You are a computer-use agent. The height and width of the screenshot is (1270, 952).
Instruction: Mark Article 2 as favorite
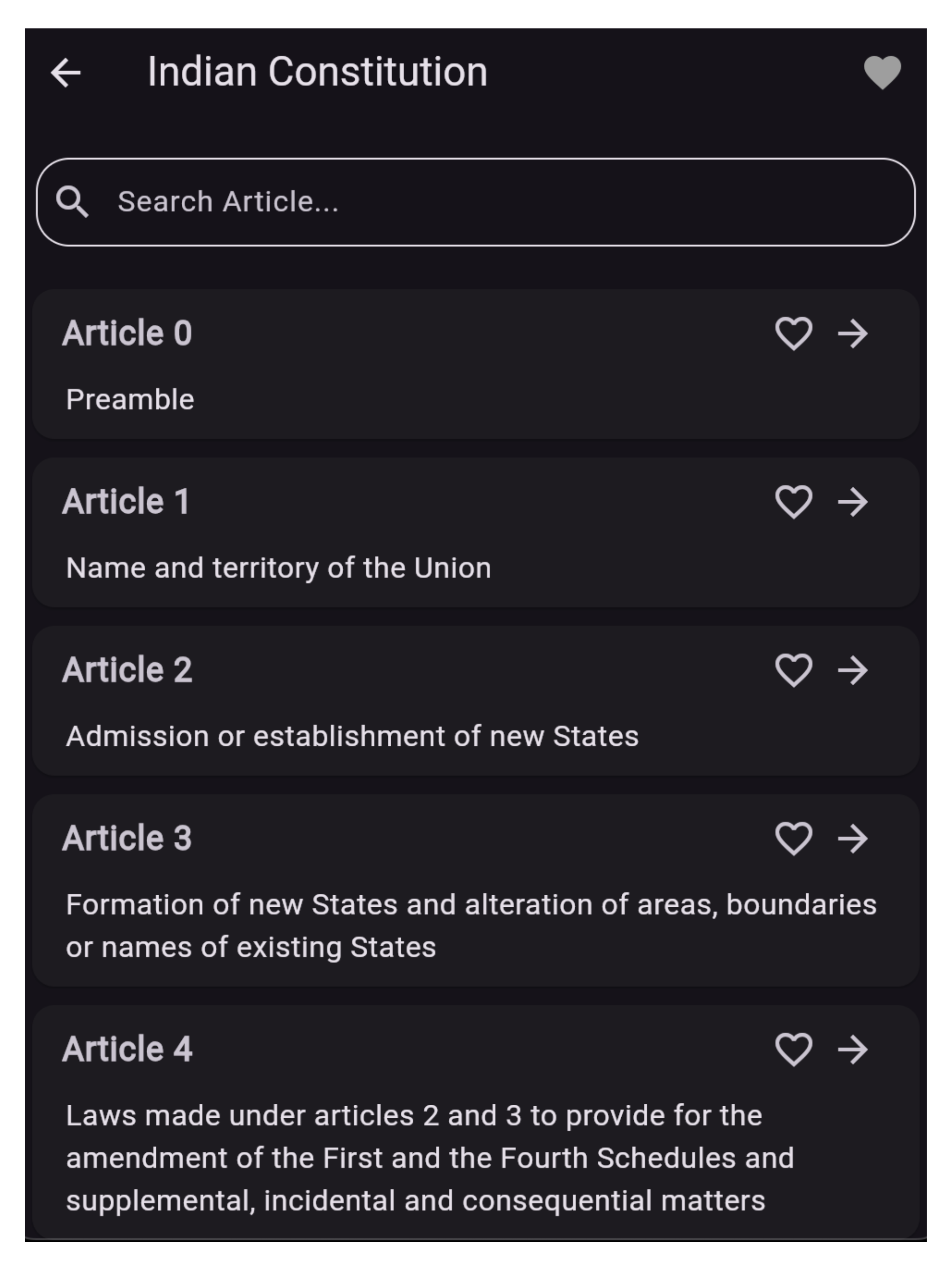click(x=794, y=670)
